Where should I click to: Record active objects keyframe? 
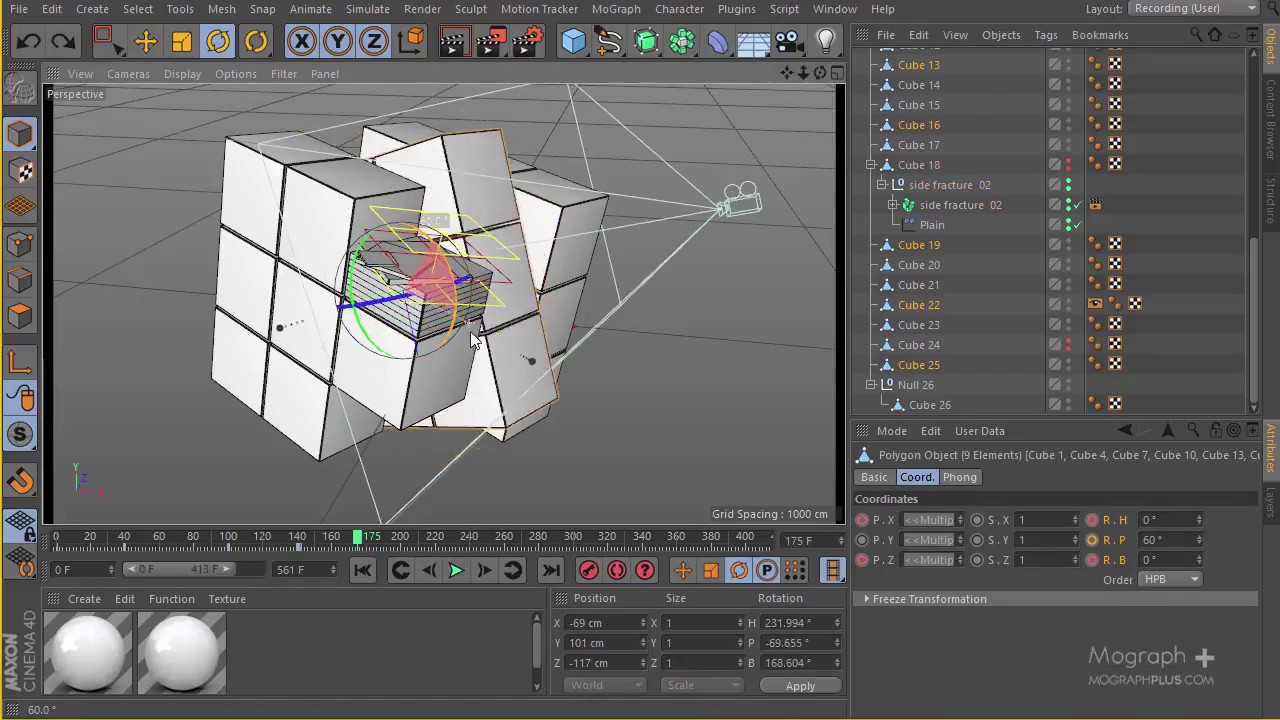point(588,570)
